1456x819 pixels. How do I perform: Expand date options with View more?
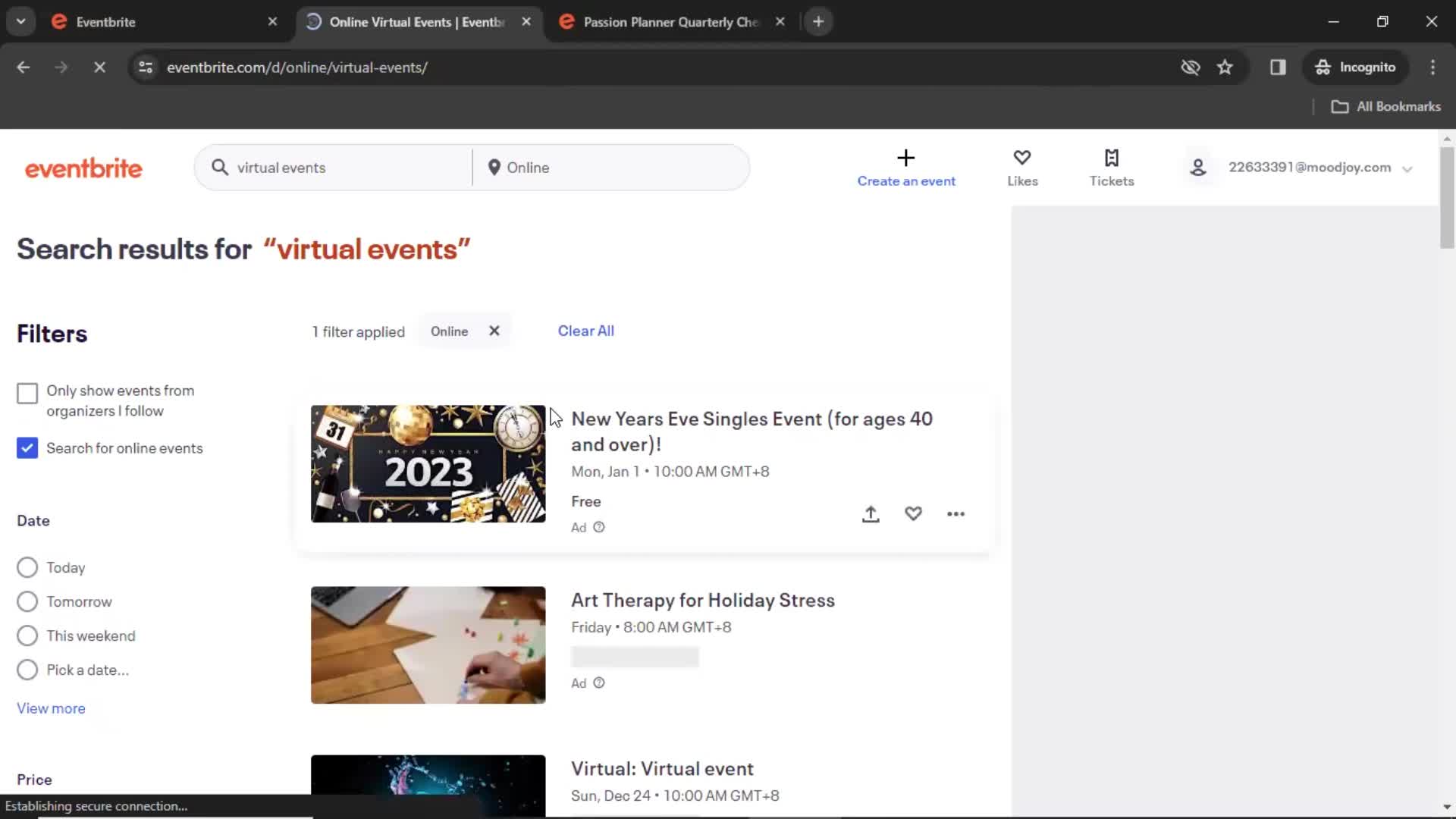[51, 708]
